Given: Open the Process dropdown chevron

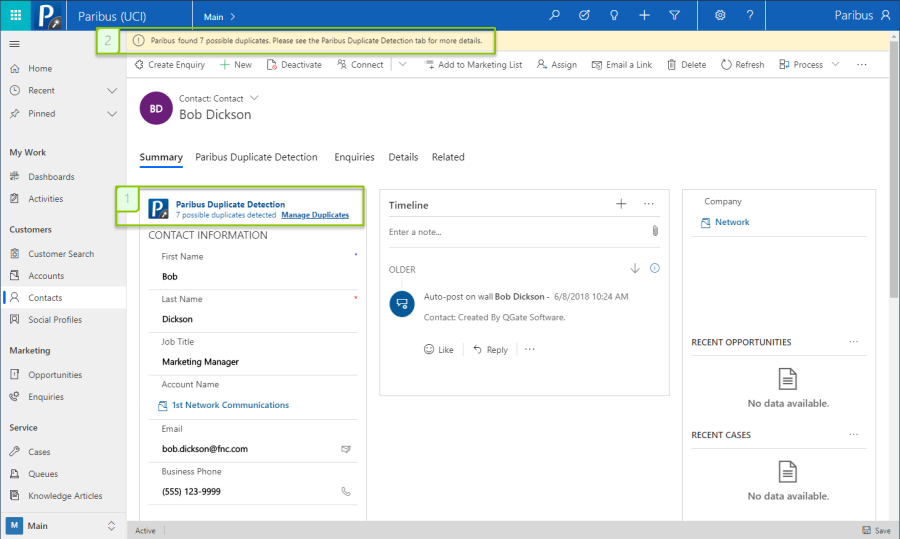Looking at the screenshot, I should [835, 64].
